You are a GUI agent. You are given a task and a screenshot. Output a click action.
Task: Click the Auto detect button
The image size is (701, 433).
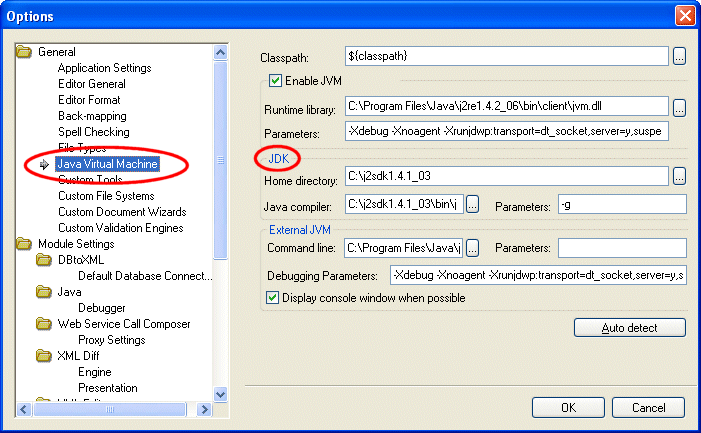coord(629,328)
